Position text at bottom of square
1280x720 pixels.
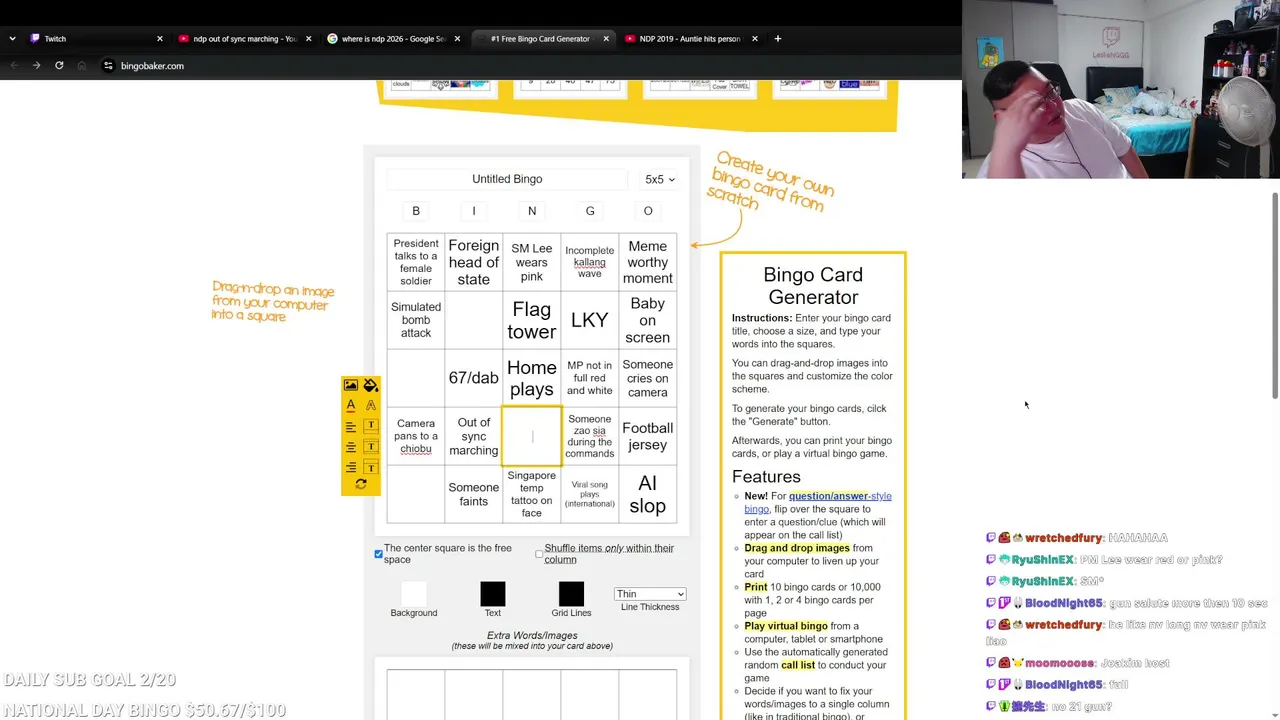pos(371,467)
